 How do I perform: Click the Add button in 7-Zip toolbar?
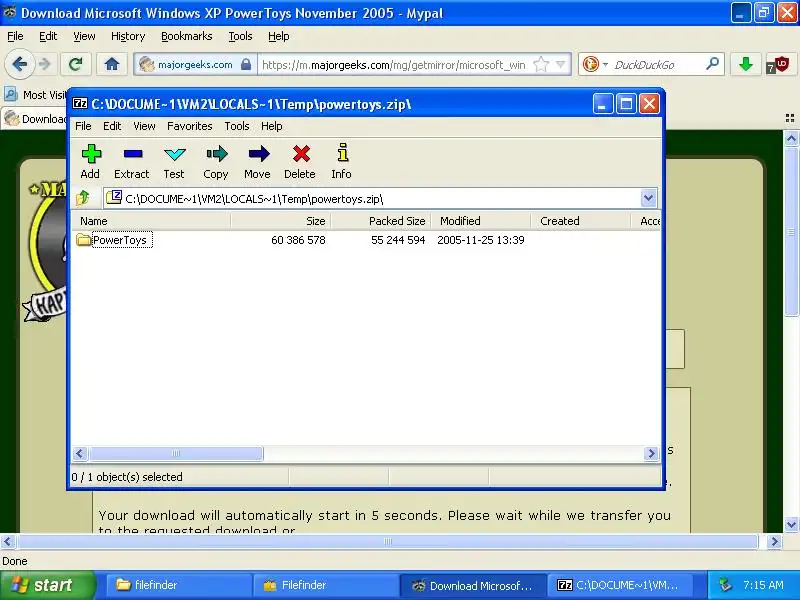(x=91, y=161)
